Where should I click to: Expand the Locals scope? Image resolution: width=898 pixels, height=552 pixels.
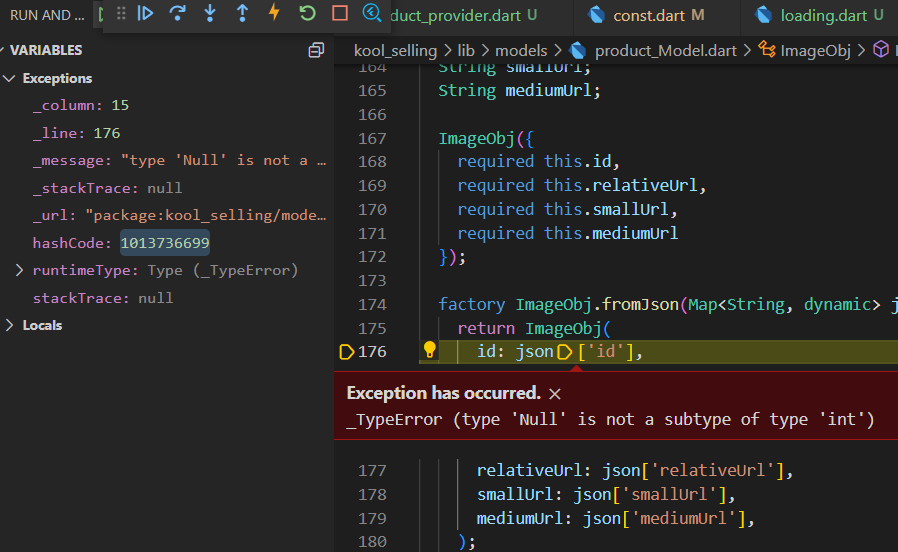pos(9,325)
